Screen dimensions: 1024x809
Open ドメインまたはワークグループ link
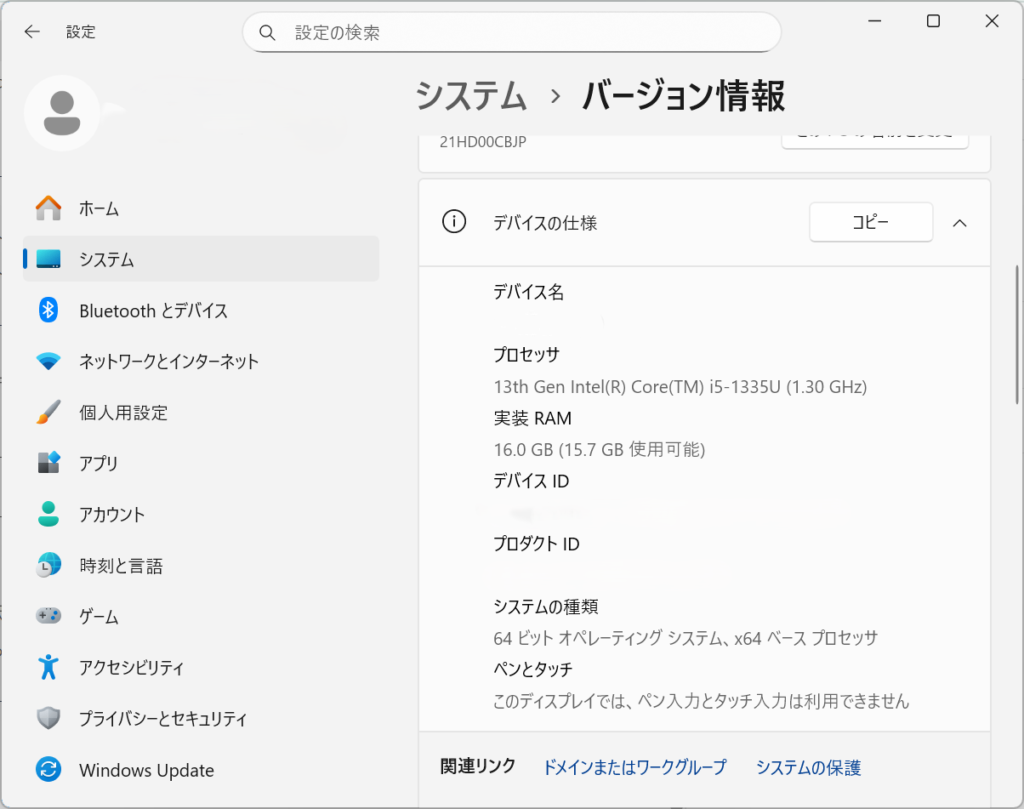coord(634,767)
